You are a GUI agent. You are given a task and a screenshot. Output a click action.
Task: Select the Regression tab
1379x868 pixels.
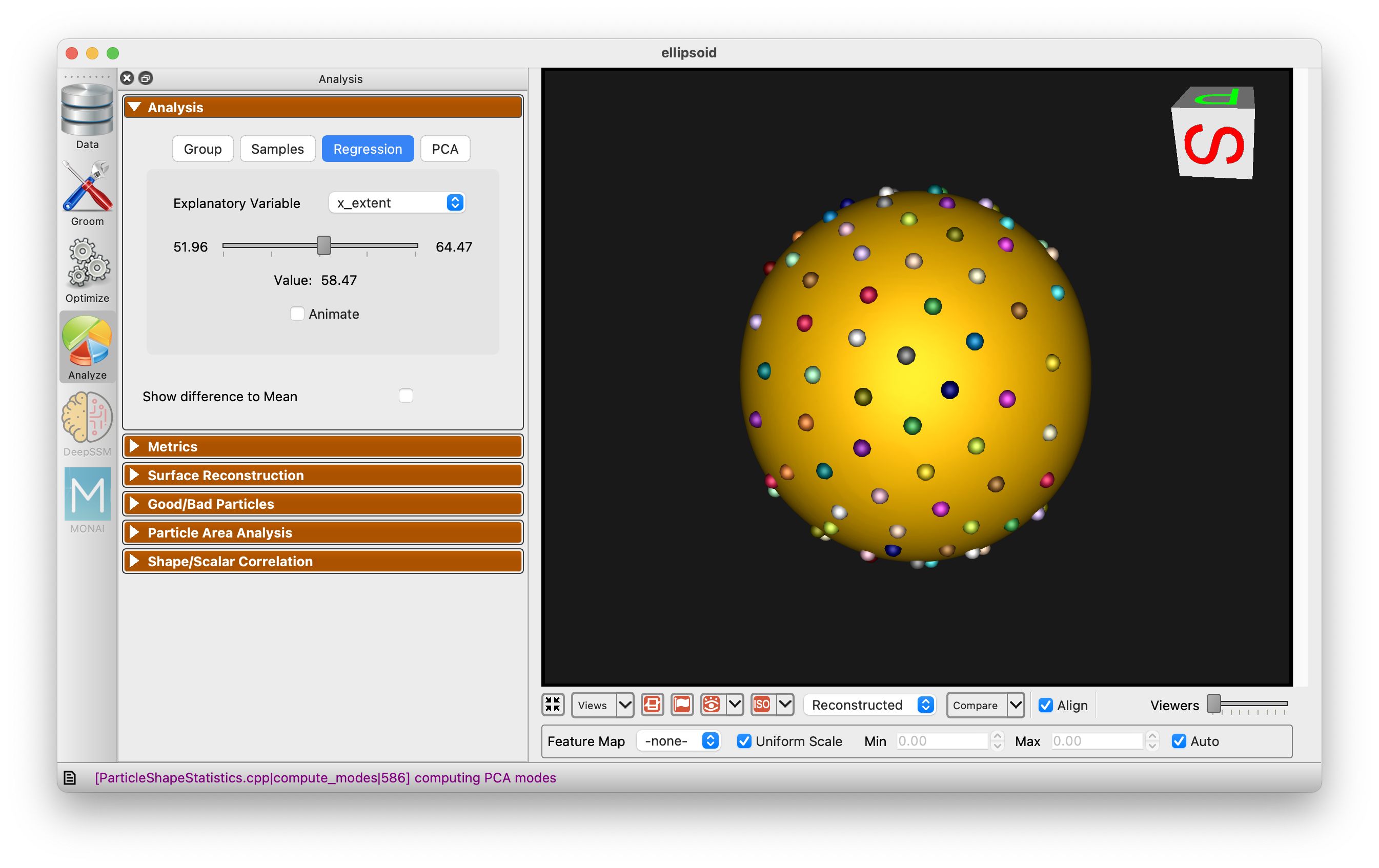(368, 149)
